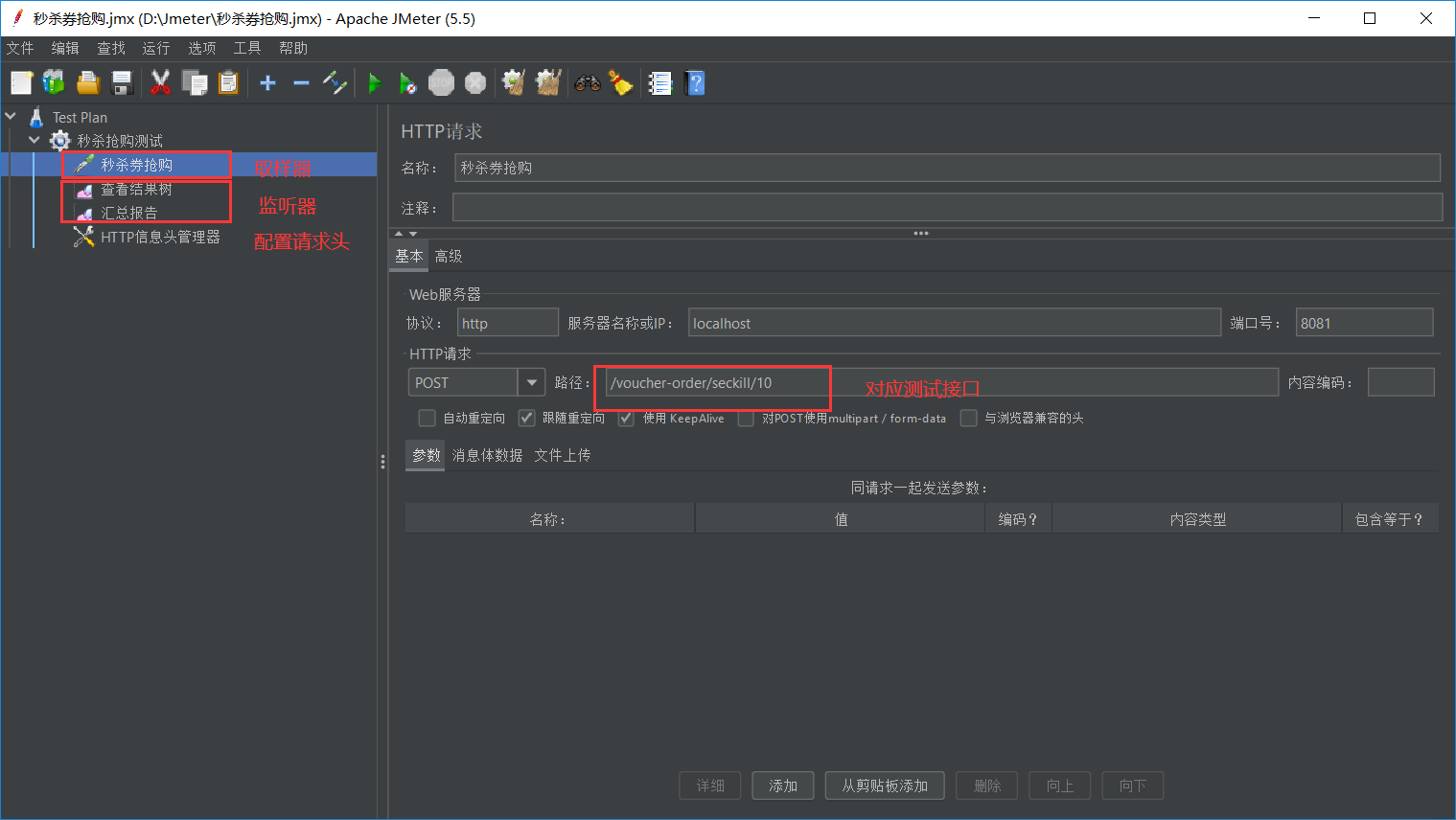
Task: Uncheck the 跟随重定向 checkbox
Action: coord(526,419)
